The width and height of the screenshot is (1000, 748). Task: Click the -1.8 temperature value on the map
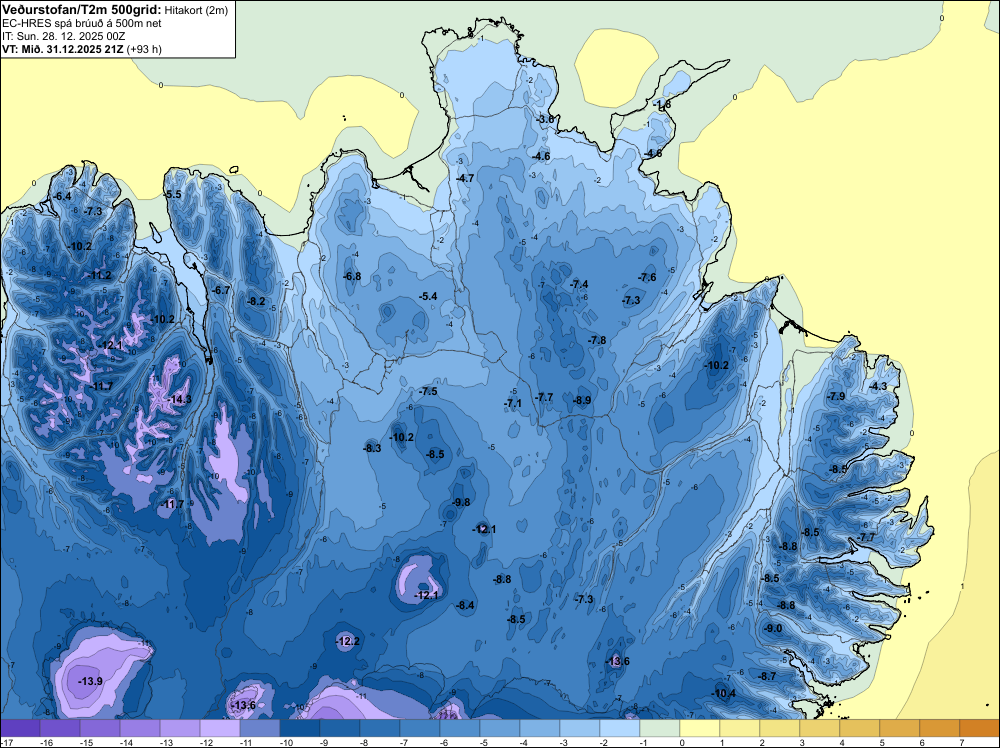point(662,105)
